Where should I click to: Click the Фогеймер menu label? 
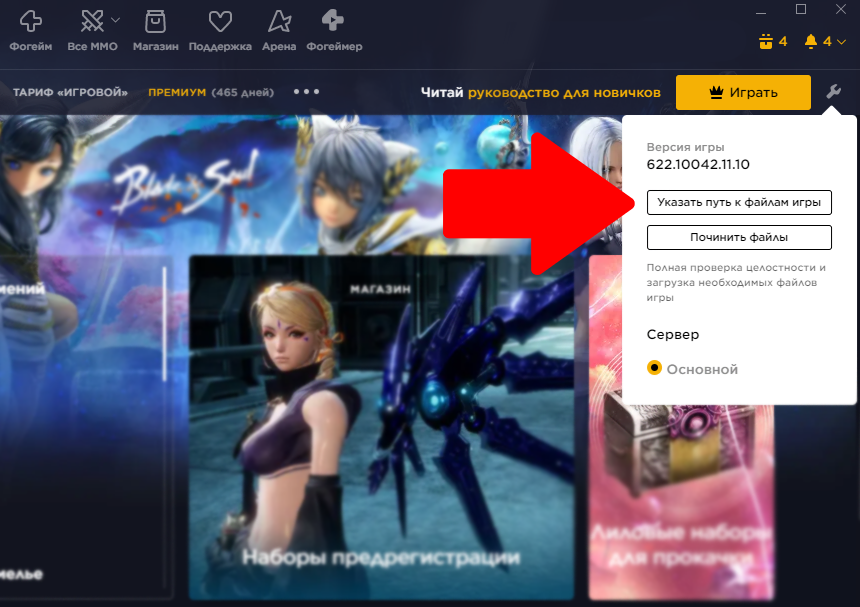(334, 47)
